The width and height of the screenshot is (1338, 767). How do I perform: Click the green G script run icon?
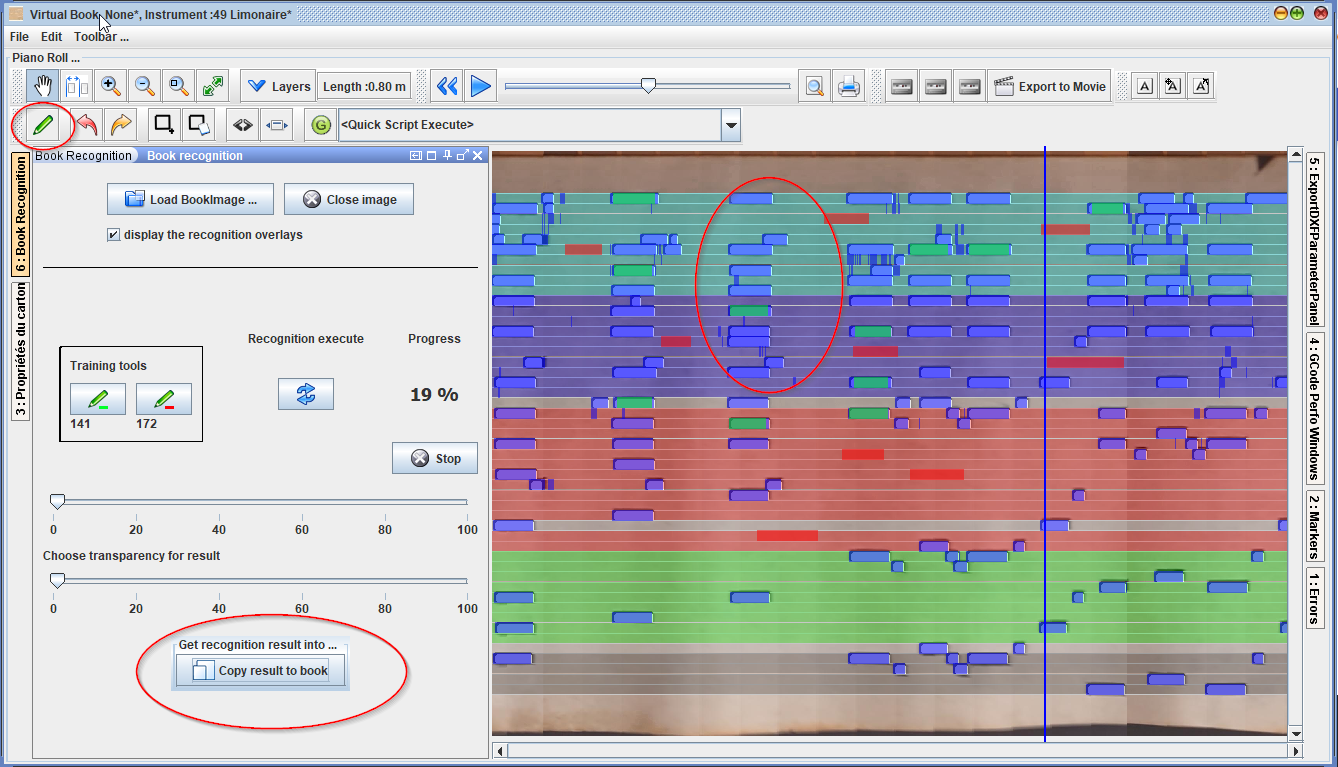[320, 125]
